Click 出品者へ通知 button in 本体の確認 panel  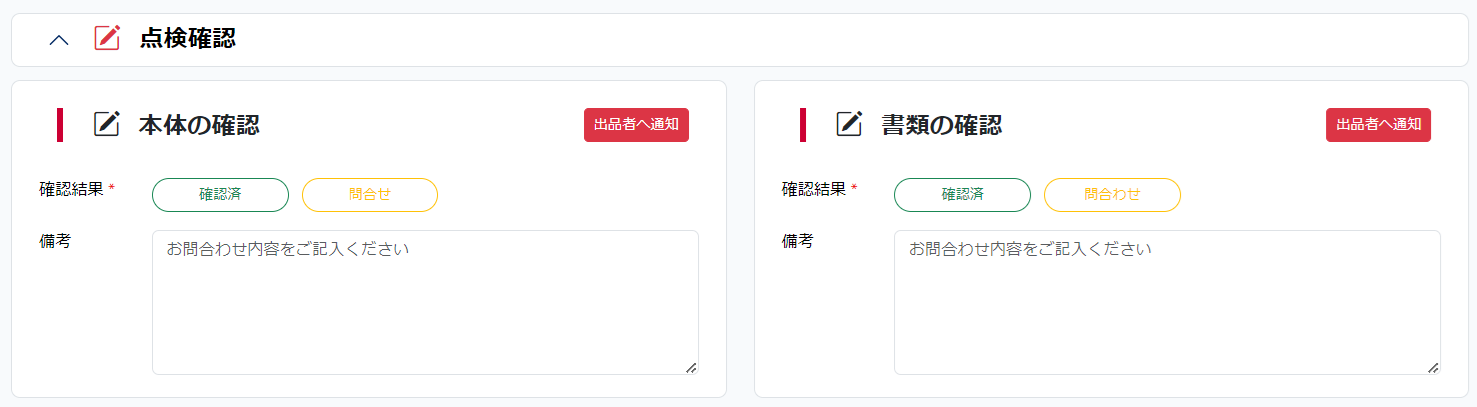636,125
